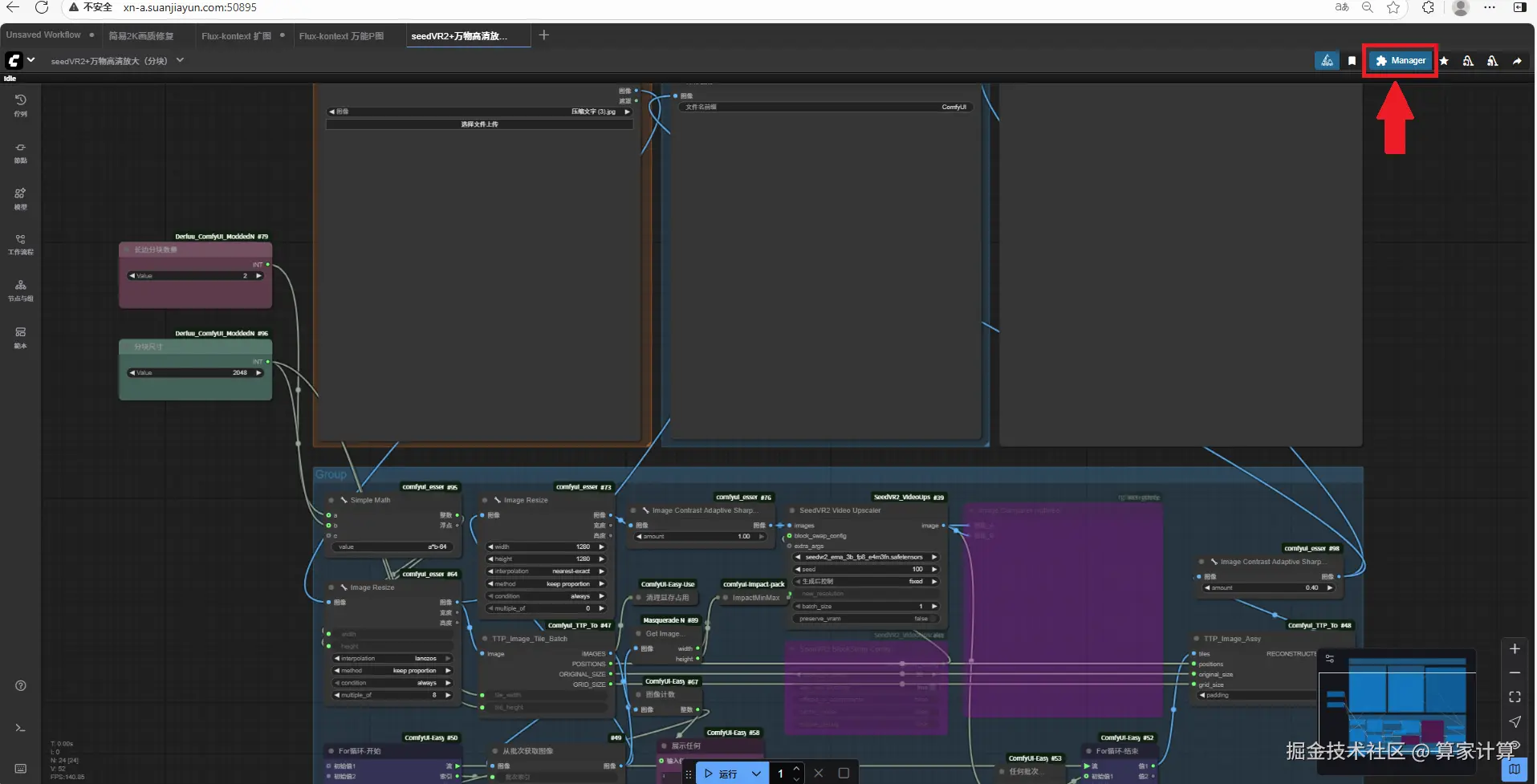
Task: Open interpolation nearest-exact combo in Image Resize
Action: tap(546, 571)
